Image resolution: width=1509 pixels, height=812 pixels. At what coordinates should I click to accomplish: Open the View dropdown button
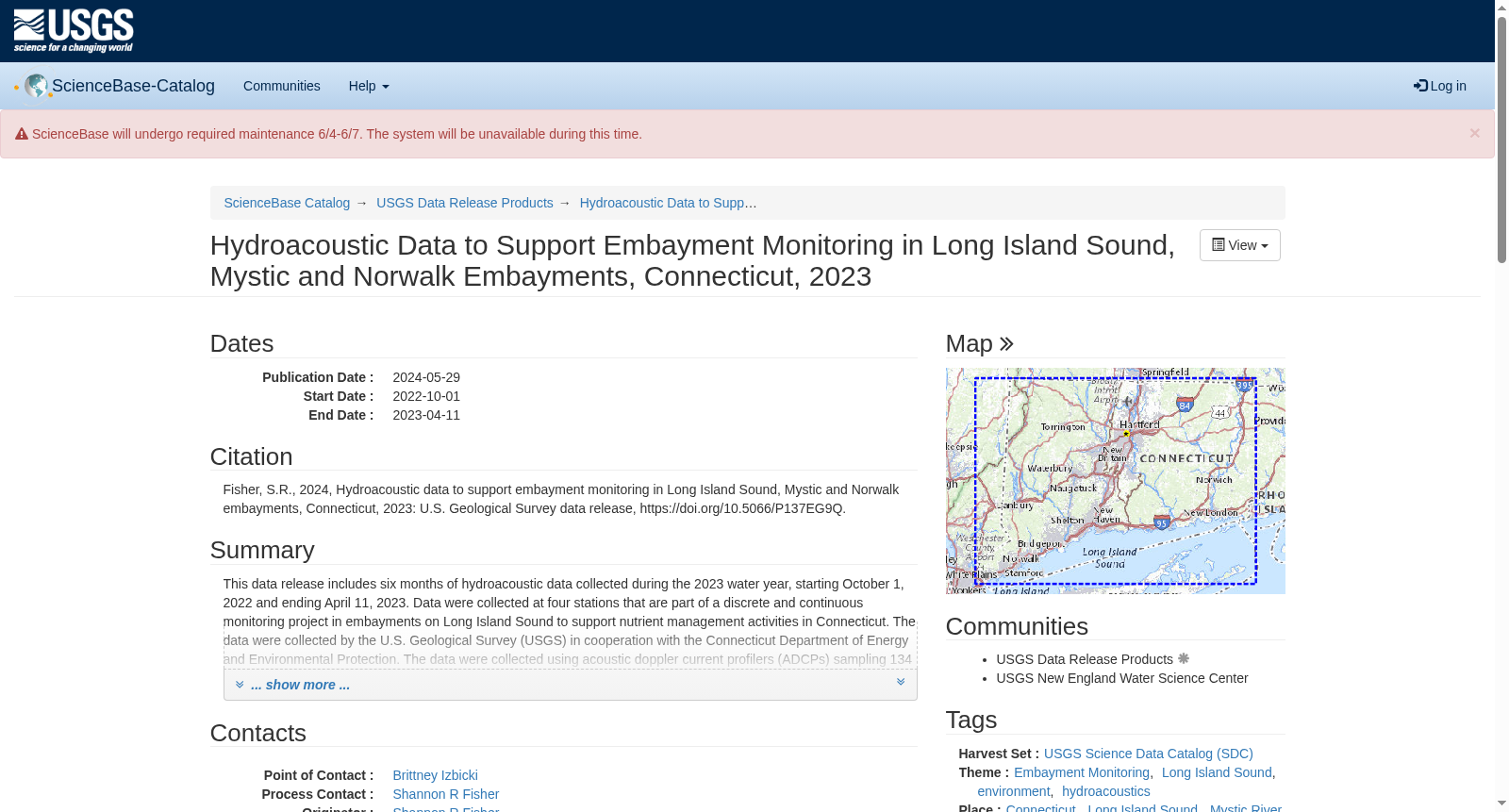1239,245
